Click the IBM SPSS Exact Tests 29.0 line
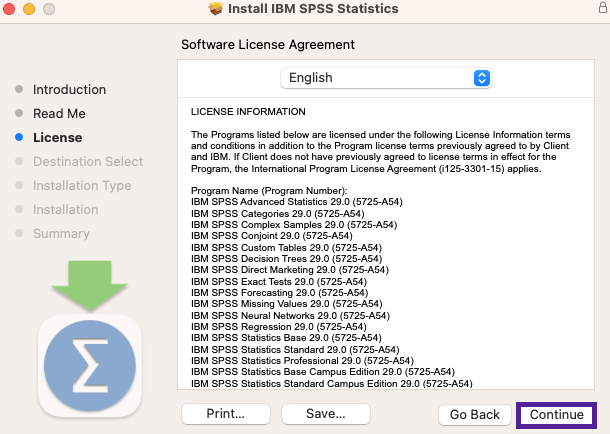610x434 pixels. pyautogui.click(x=279, y=282)
